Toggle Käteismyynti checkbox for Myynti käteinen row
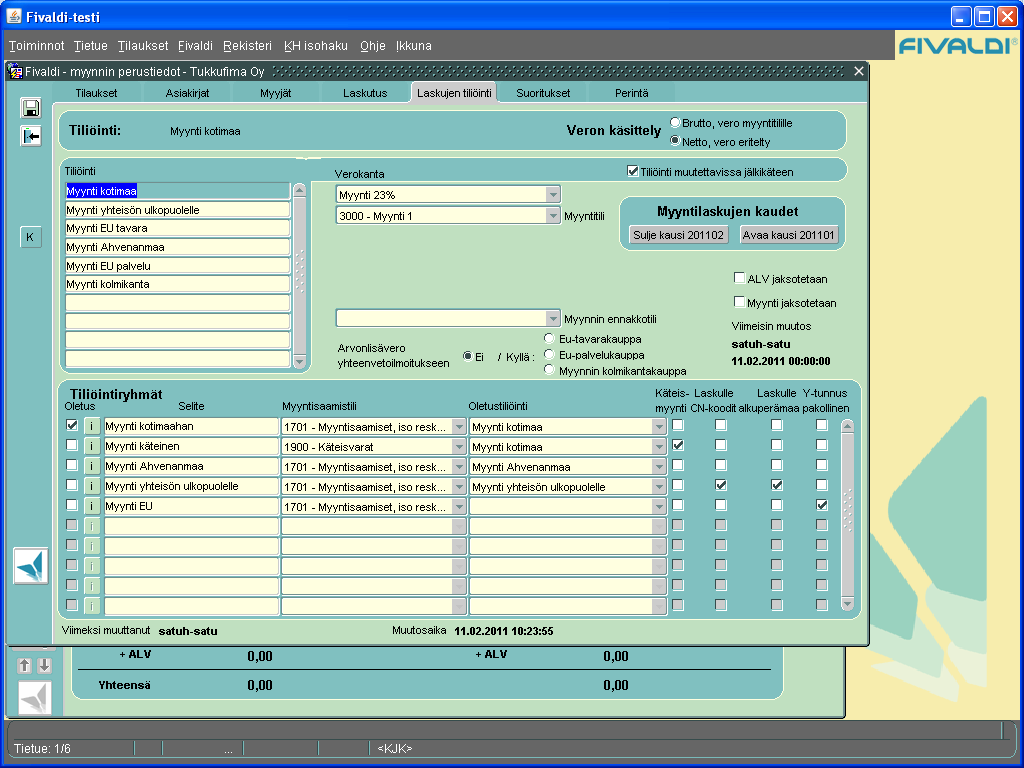1024x768 pixels. pos(678,445)
